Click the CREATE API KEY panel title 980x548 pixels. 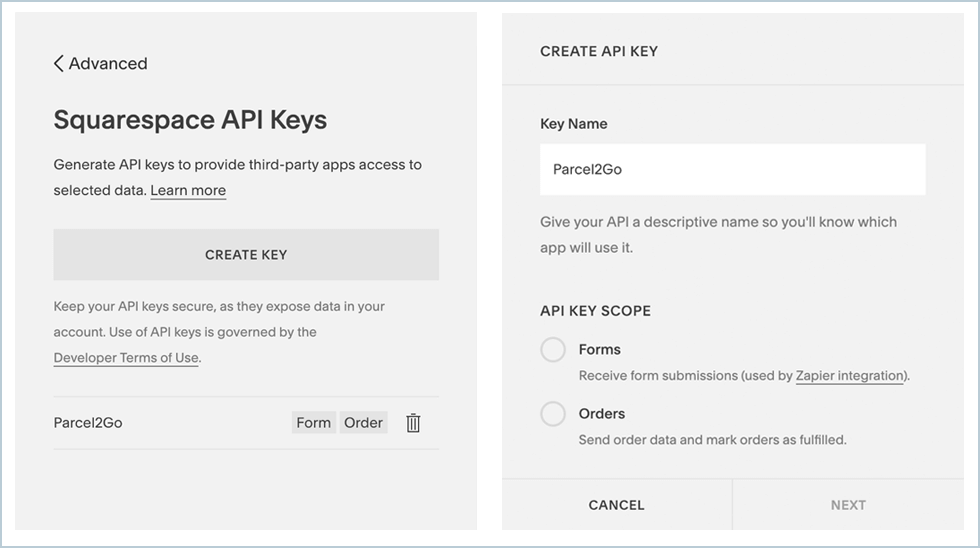(x=599, y=51)
